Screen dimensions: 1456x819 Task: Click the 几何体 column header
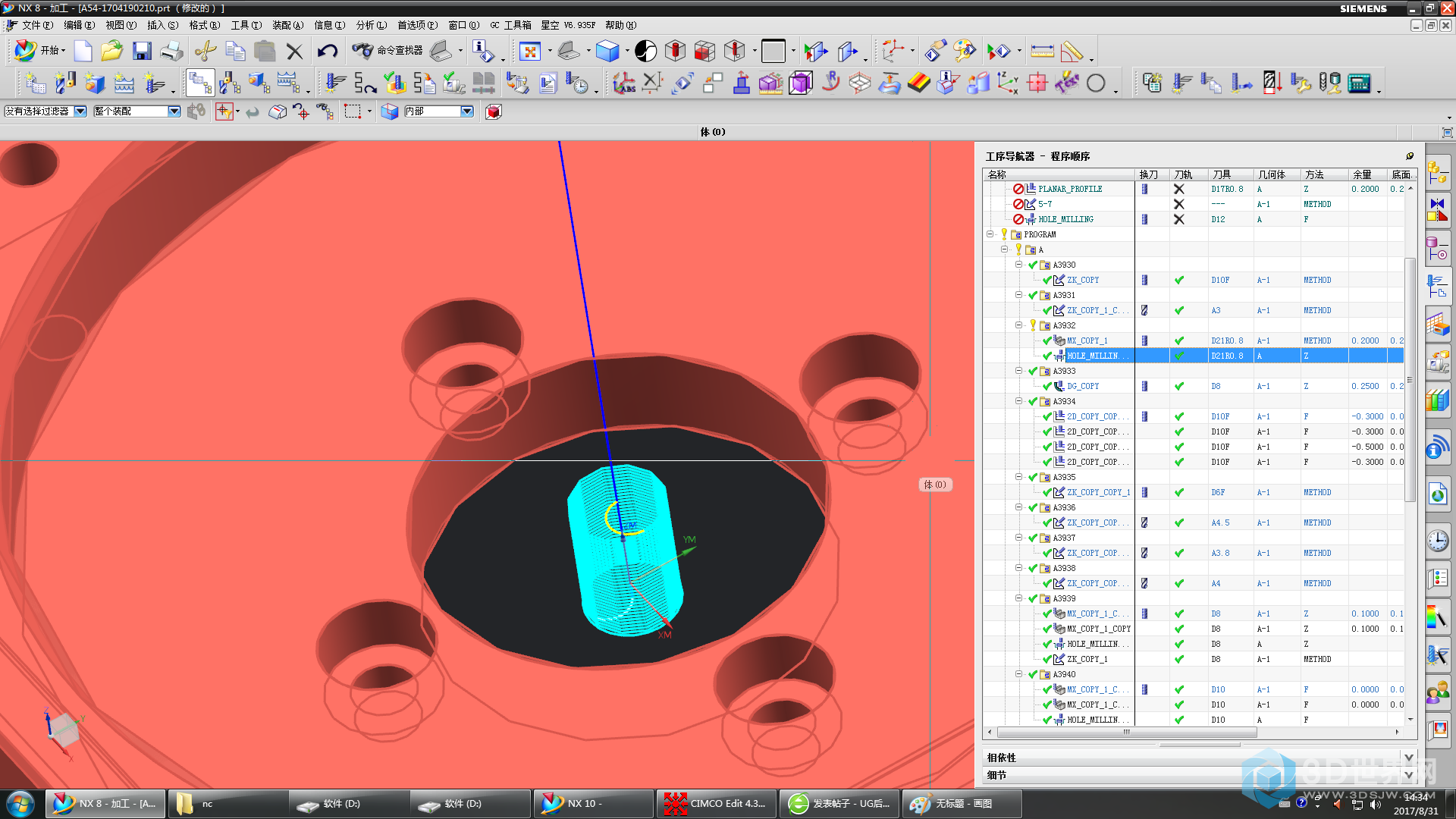(x=1278, y=174)
